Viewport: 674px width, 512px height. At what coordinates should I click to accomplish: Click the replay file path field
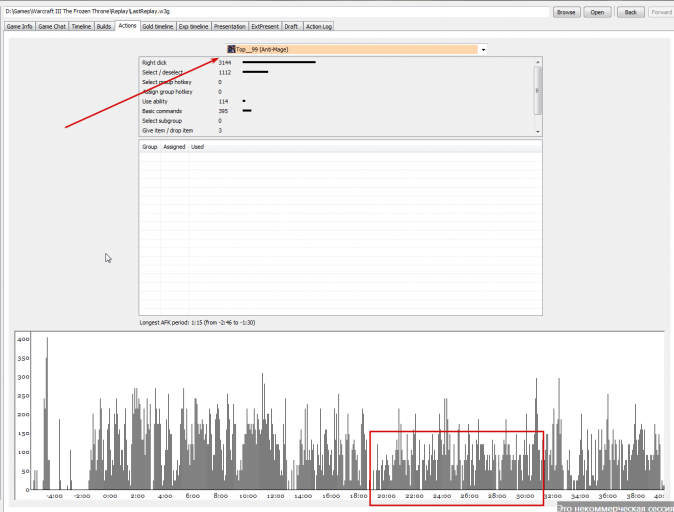point(277,12)
